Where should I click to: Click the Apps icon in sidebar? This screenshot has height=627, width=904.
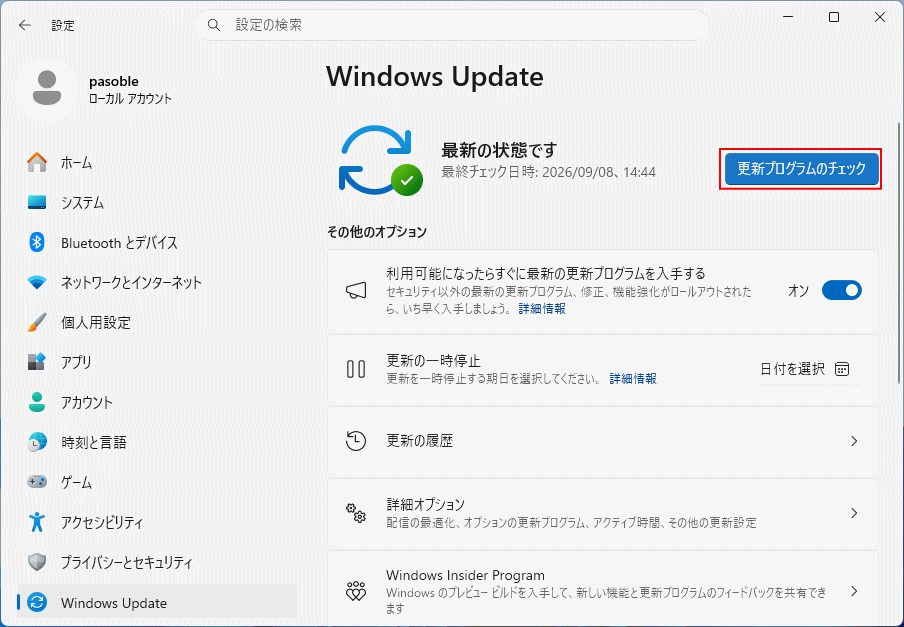pyautogui.click(x=37, y=362)
